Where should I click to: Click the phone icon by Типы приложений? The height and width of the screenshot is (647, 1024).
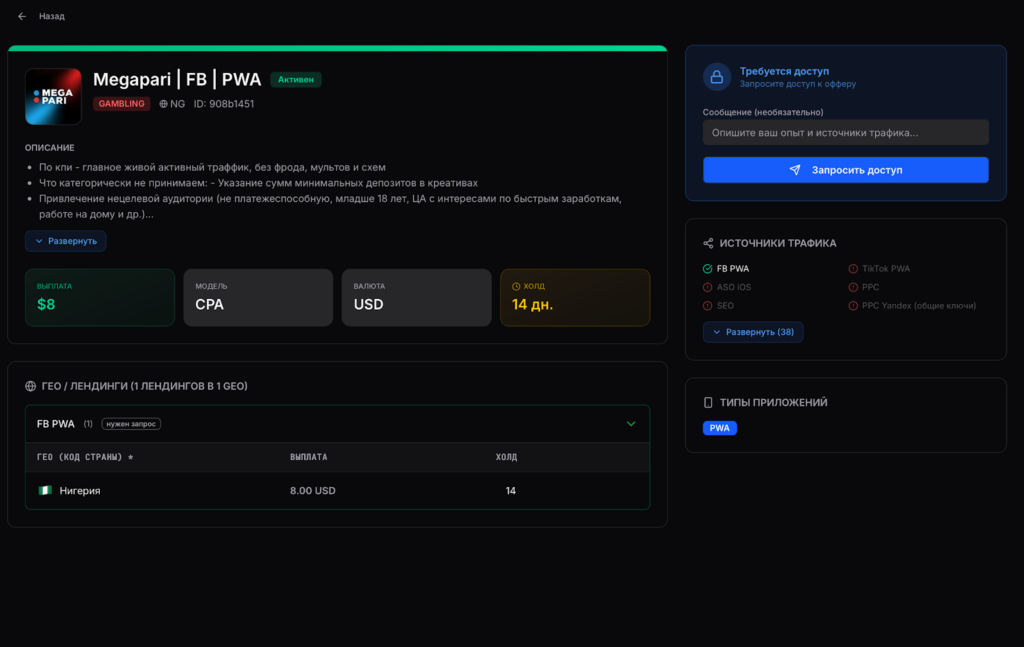click(708, 402)
